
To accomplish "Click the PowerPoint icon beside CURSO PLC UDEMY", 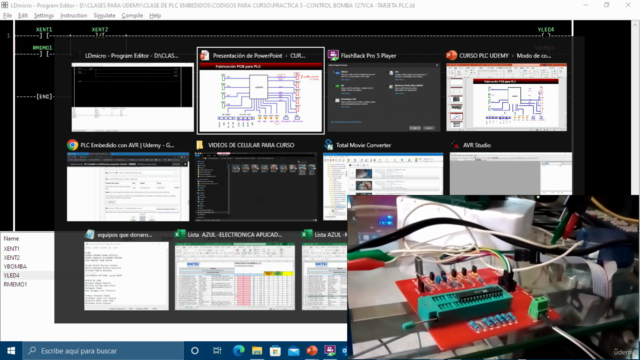I will 451,56.
